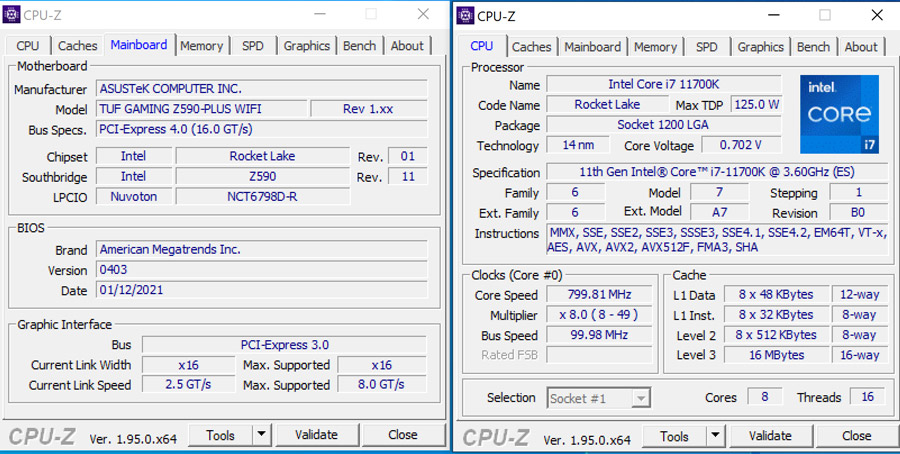The width and height of the screenshot is (900, 454).
Task: Select the Mainboard tab in the left window
Action: tap(139, 45)
